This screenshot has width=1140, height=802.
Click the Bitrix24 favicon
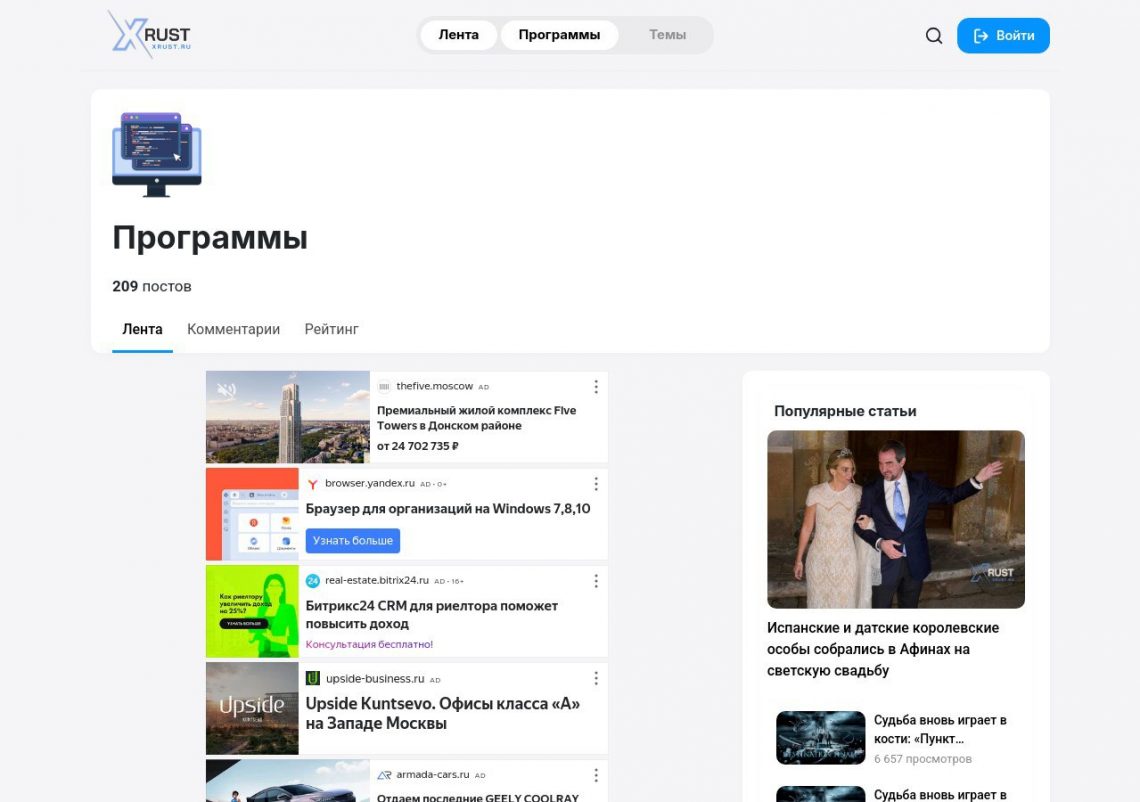[313, 581]
